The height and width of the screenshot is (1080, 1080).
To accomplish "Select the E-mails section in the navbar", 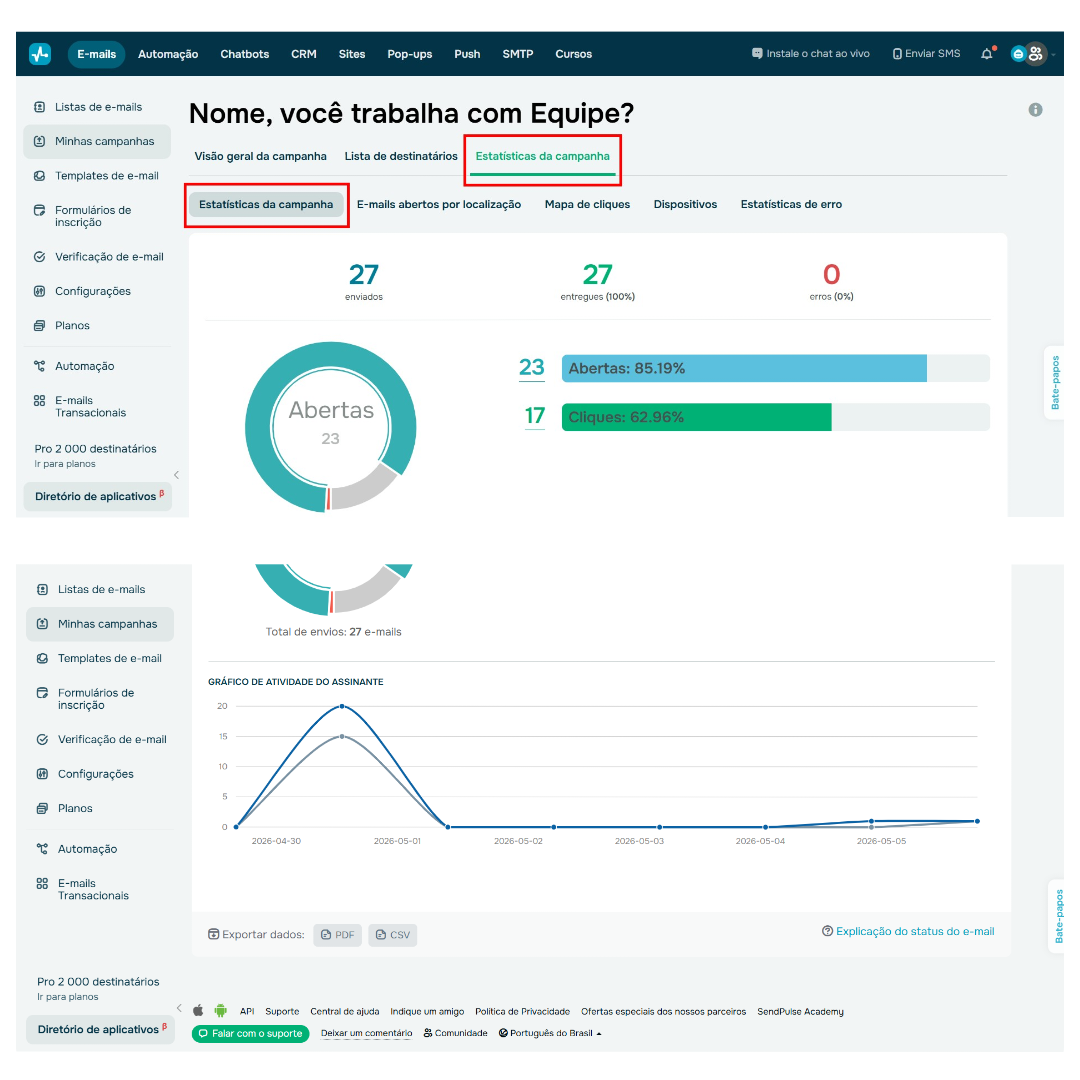I will pyautogui.click(x=96, y=54).
